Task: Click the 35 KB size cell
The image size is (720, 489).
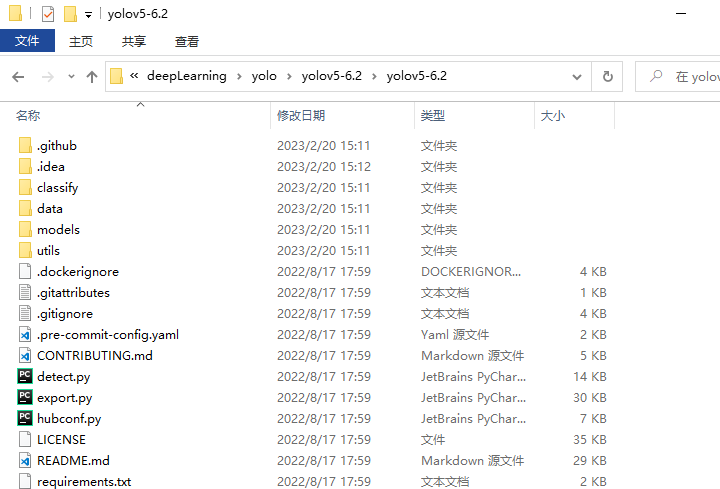Action: (x=590, y=439)
